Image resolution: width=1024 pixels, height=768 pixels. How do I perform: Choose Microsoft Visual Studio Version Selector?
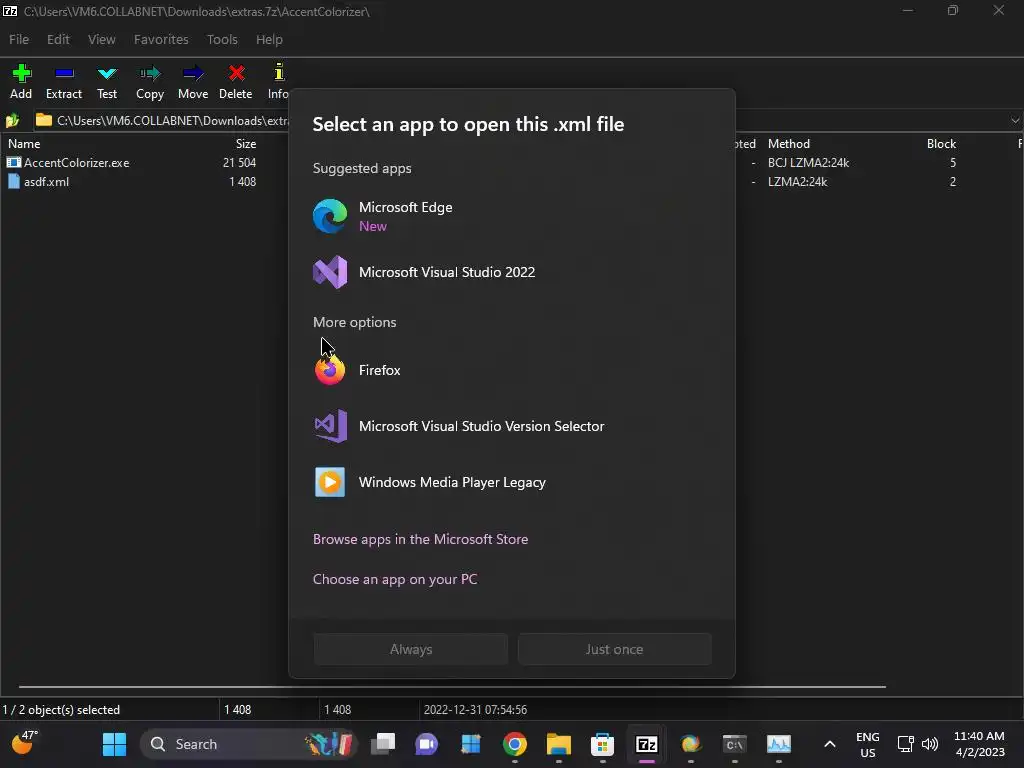[511, 426]
